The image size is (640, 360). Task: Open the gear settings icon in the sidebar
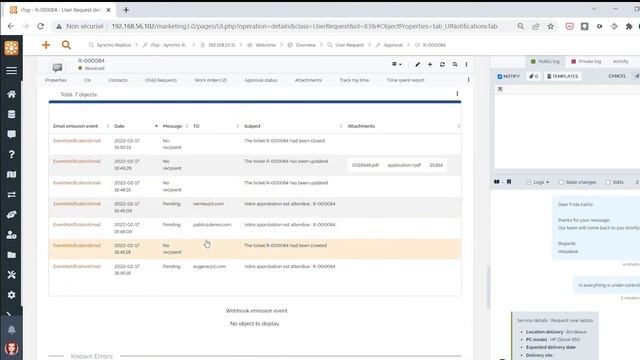(11, 295)
